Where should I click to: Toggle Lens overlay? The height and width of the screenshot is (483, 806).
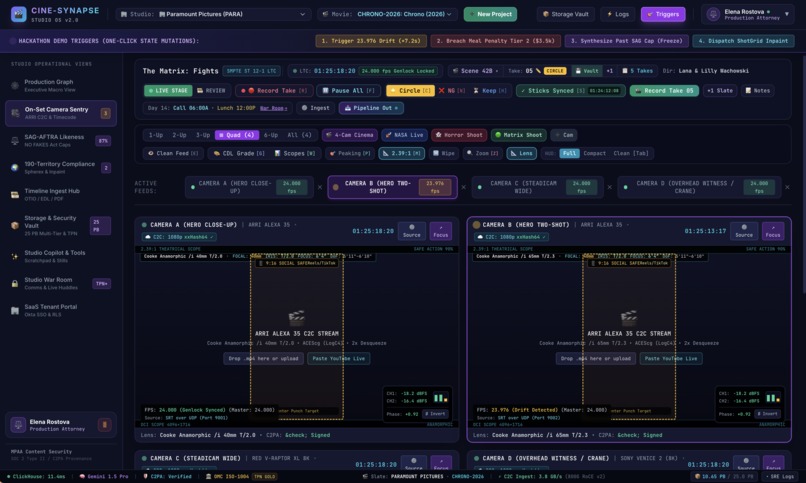[521, 153]
